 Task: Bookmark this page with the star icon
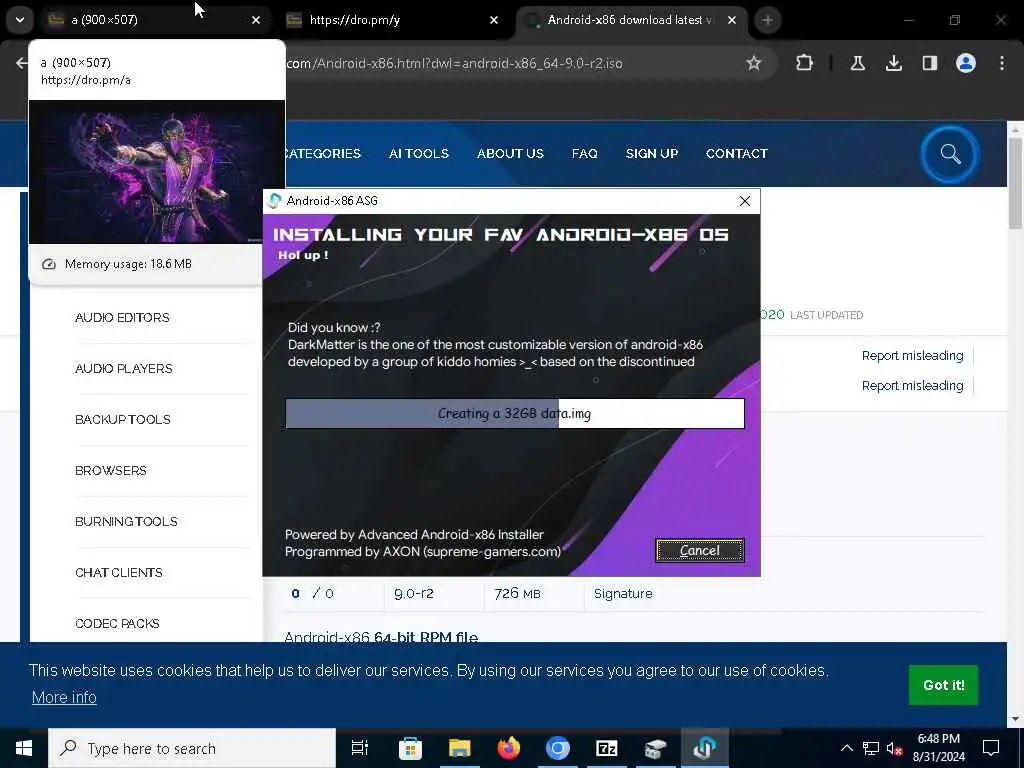pos(754,63)
